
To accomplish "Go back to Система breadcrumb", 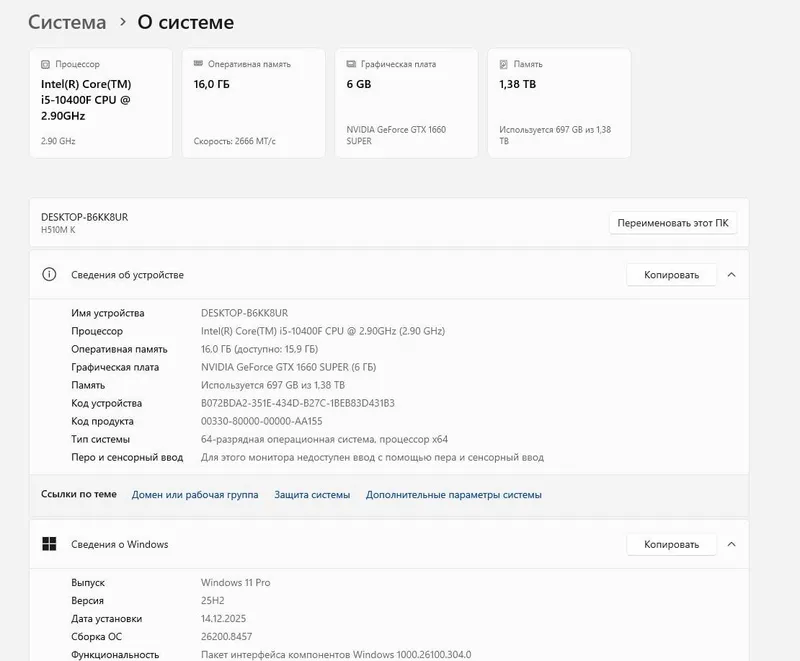I will click(x=67, y=22).
